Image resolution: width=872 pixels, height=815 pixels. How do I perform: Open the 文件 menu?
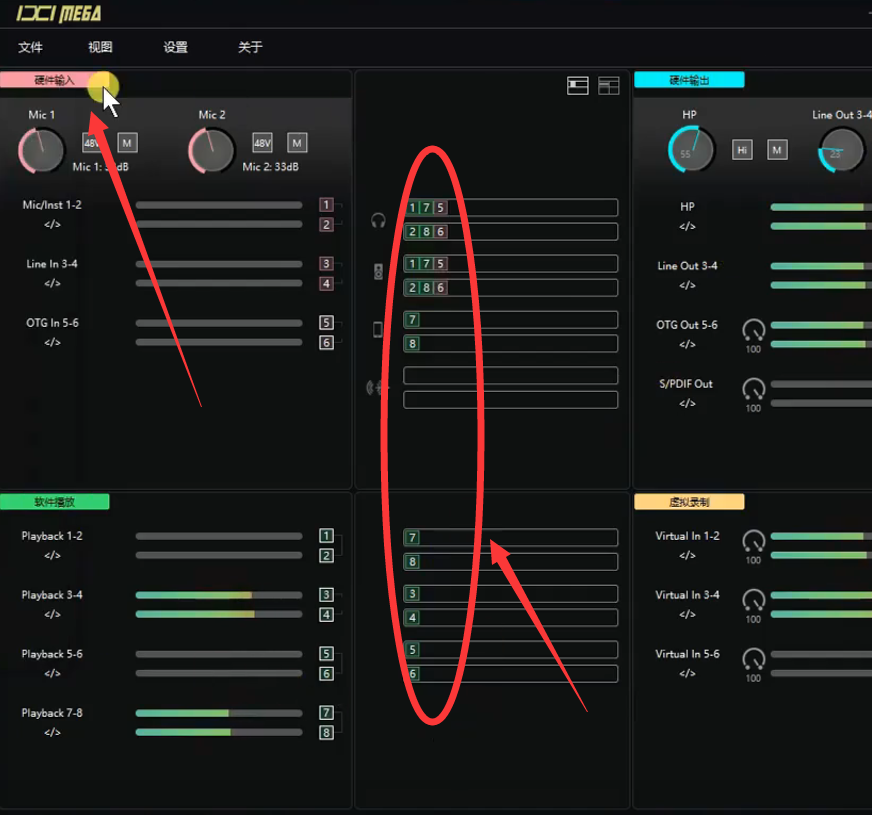tap(30, 47)
